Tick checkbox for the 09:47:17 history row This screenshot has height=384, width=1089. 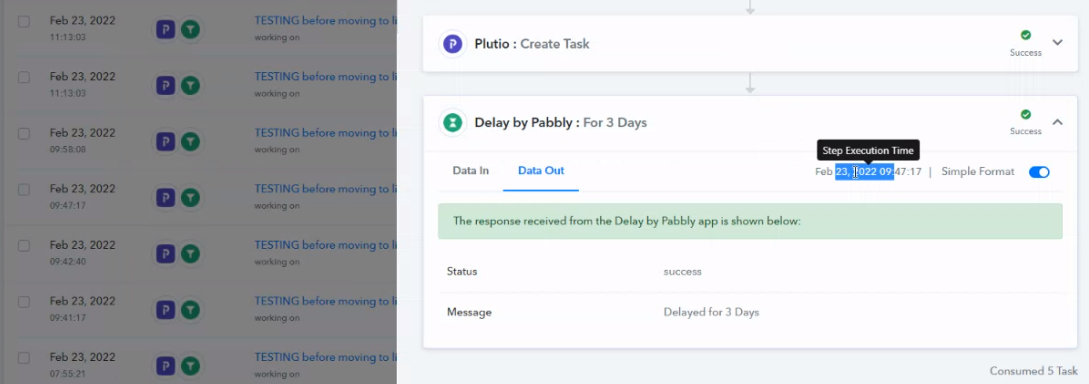[x=24, y=190]
